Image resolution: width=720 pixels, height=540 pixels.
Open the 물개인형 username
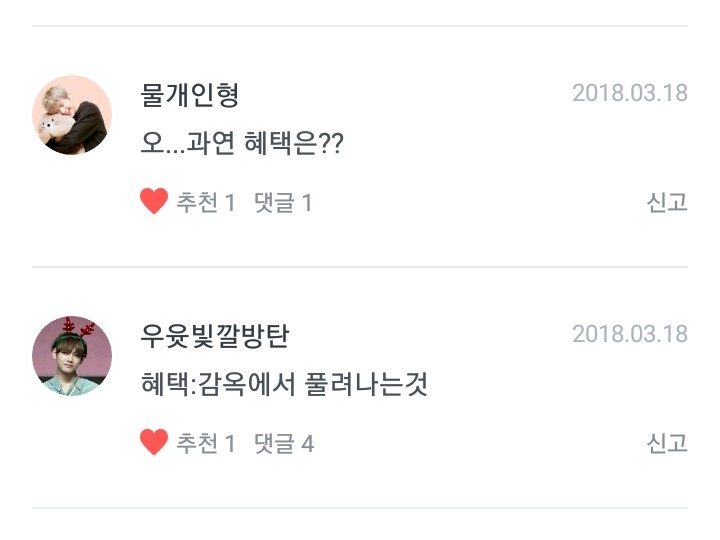tap(191, 95)
